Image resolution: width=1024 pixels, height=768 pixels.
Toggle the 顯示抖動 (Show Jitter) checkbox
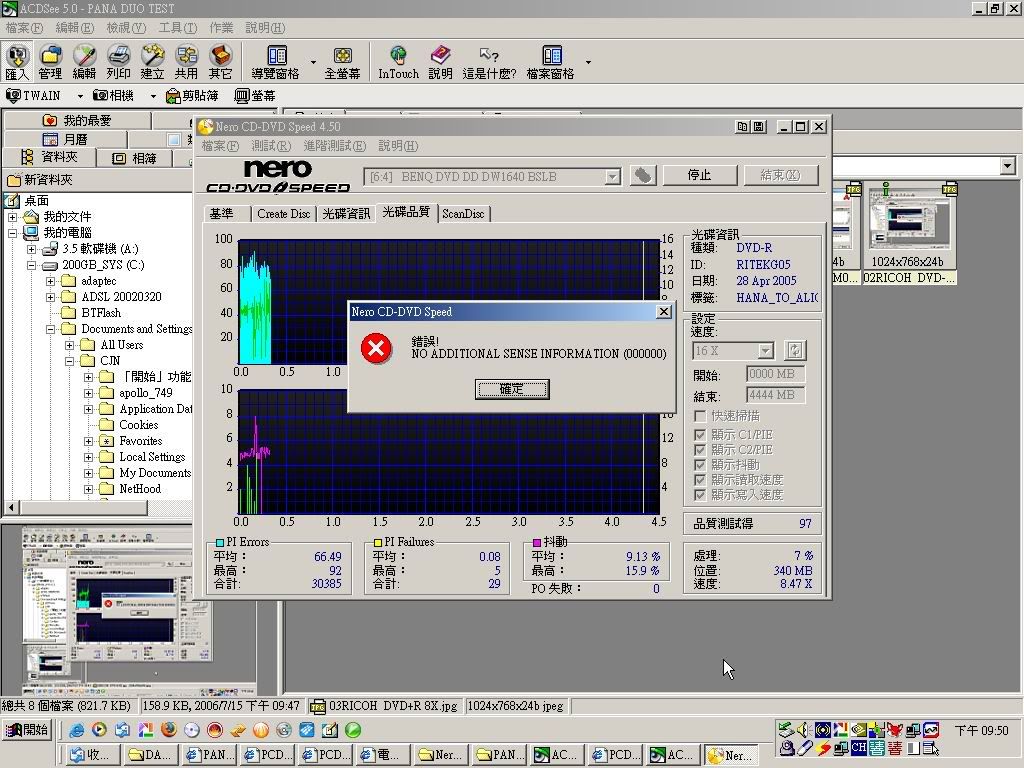[700, 465]
